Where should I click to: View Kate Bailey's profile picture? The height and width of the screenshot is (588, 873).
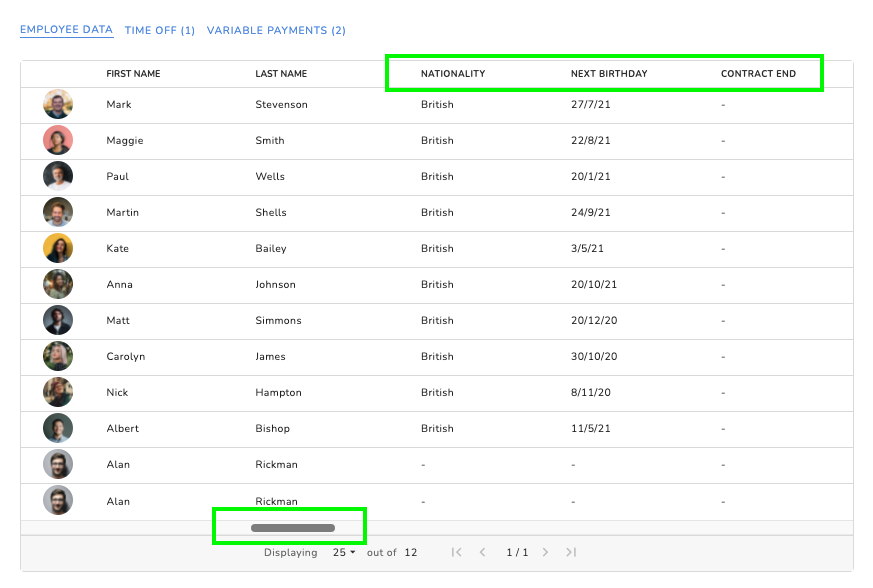(57, 248)
